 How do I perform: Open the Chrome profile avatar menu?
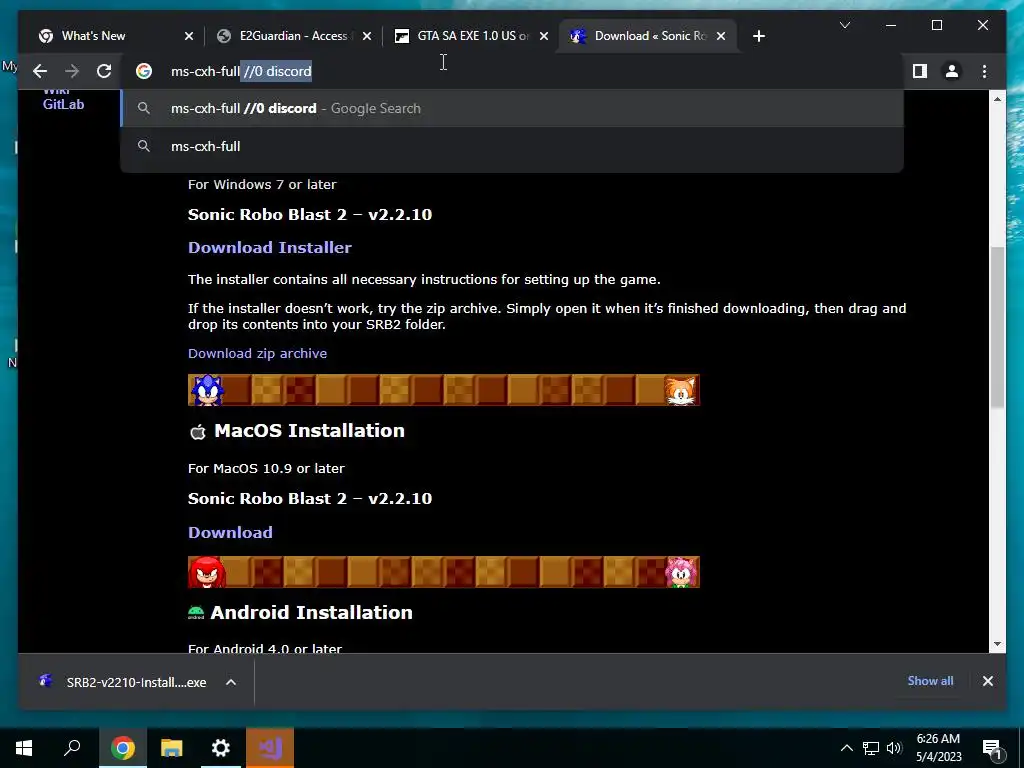(x=952, y=71)
